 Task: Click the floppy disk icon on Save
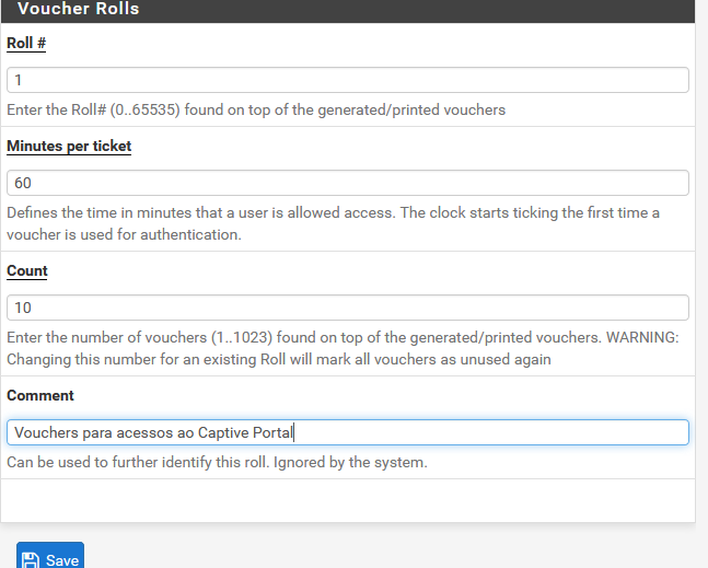[30, 560]
